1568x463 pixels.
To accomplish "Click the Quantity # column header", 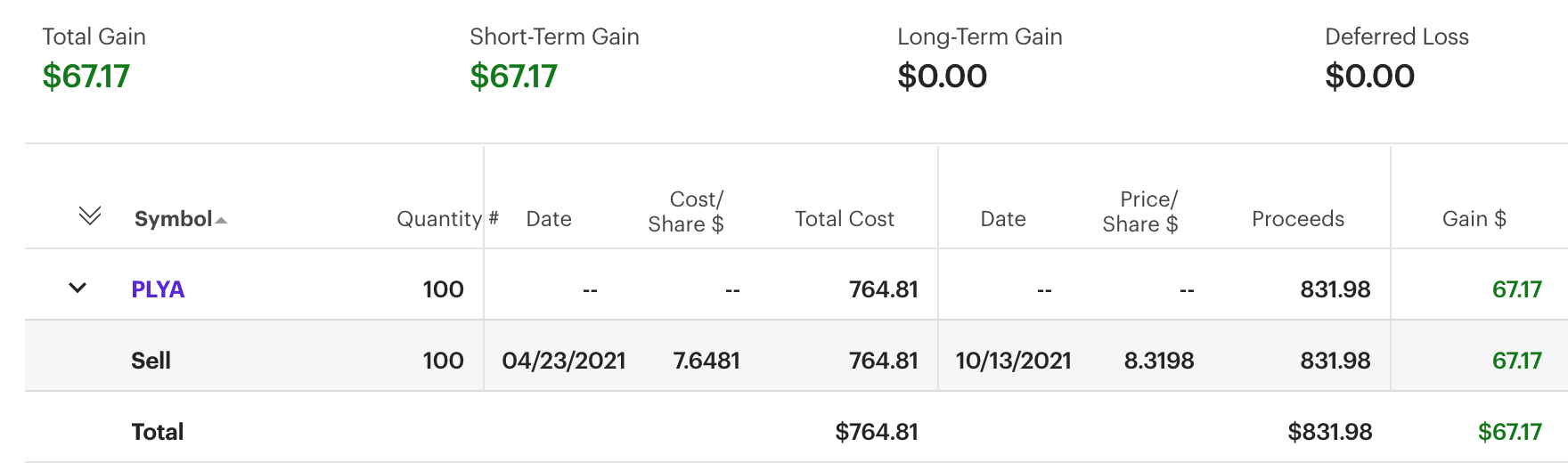I will tap(446, 219).
